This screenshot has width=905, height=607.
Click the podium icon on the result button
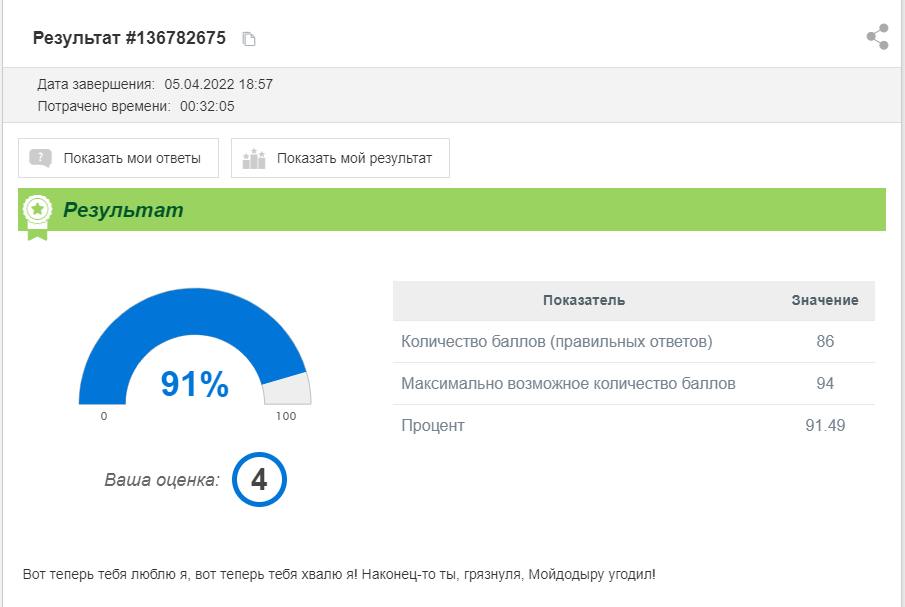click(x=254, y=158)
